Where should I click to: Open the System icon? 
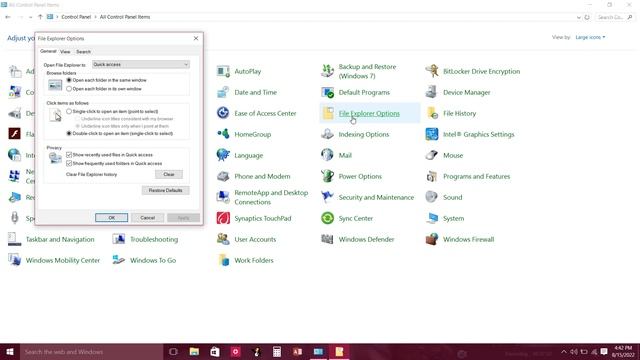[x=432, y=218]
